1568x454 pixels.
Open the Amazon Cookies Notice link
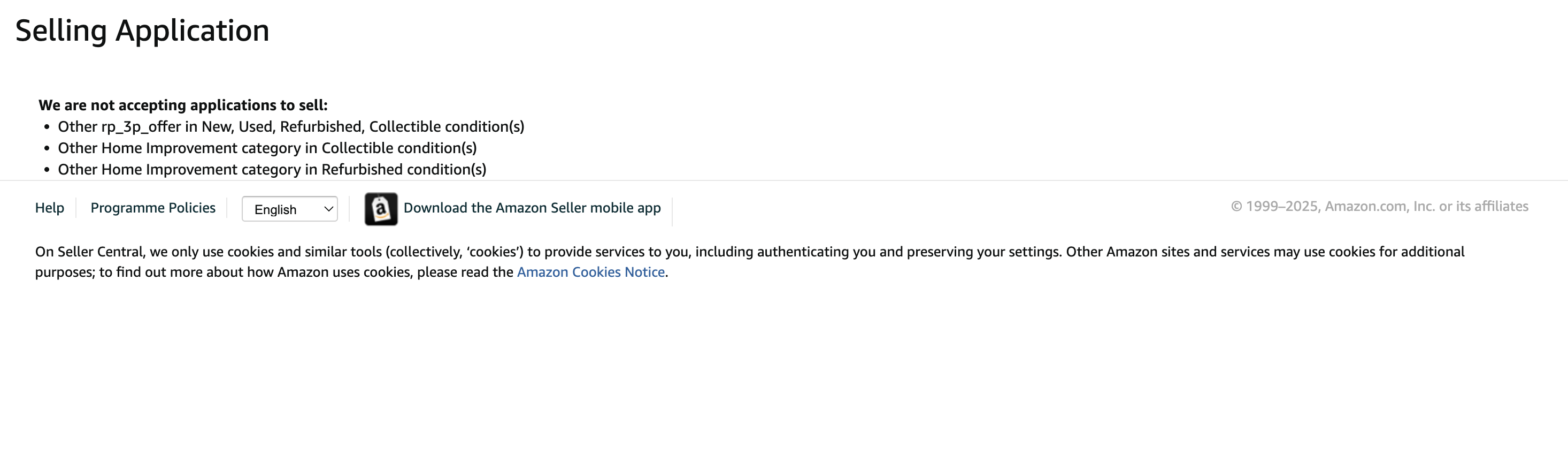(x=590, y=272)
